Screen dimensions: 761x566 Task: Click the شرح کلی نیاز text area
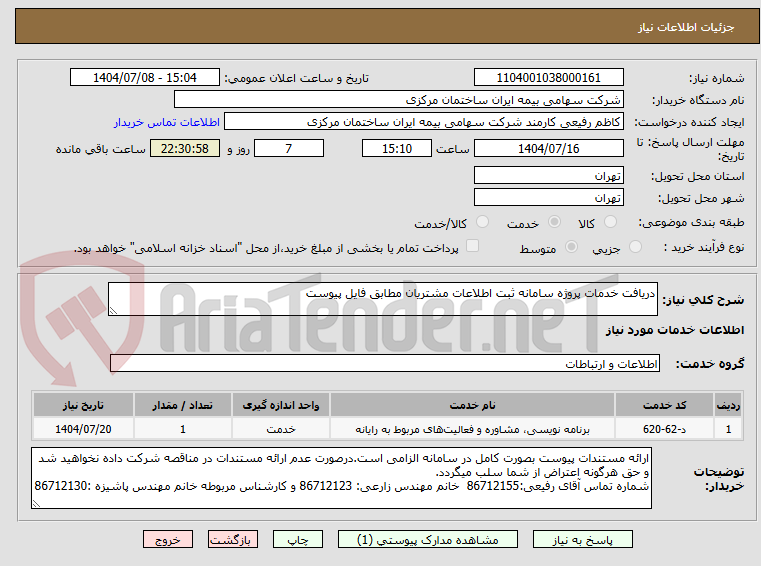pos(382,299)
